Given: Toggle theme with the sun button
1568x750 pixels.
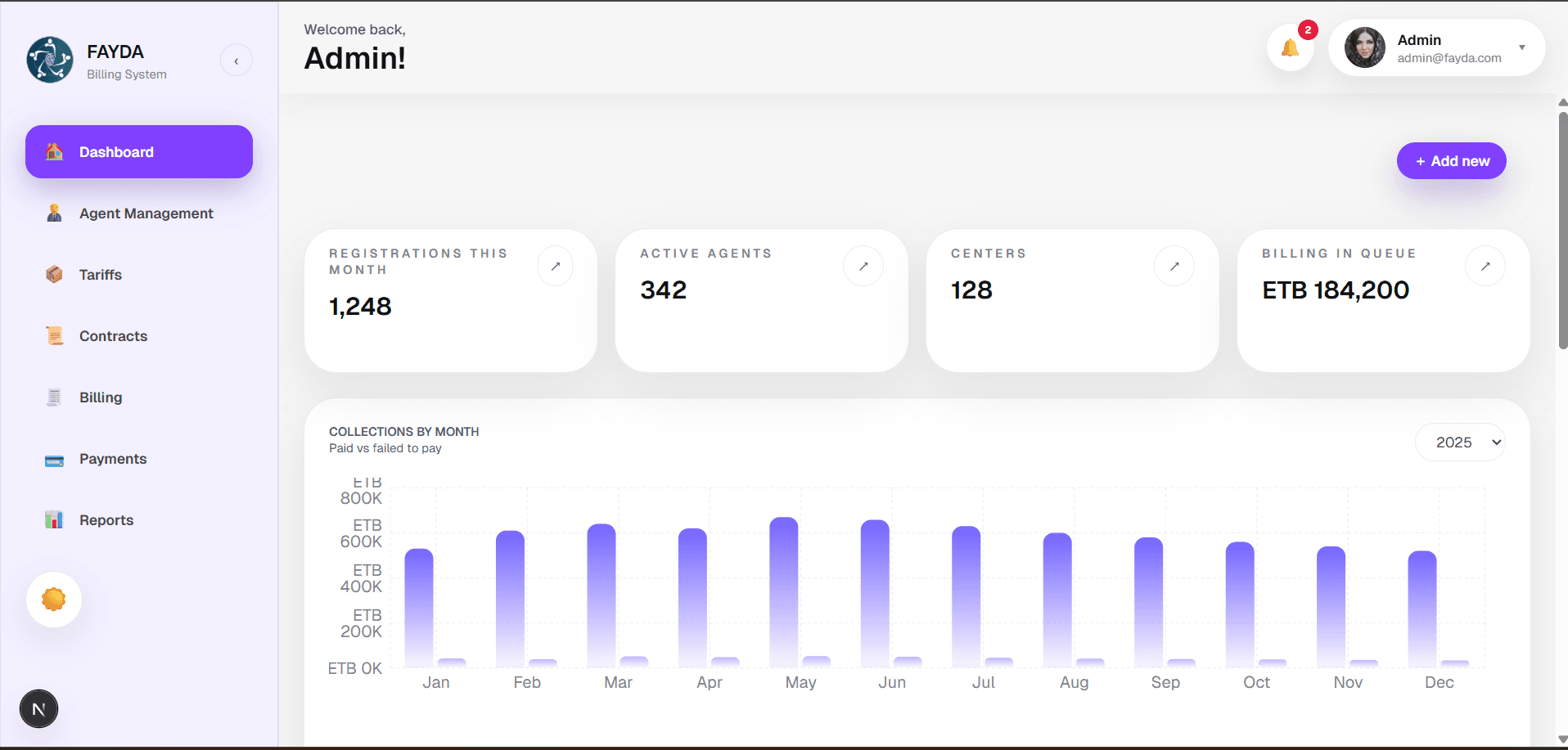Looking at the screenshot, I should click(x=54, y=600).
